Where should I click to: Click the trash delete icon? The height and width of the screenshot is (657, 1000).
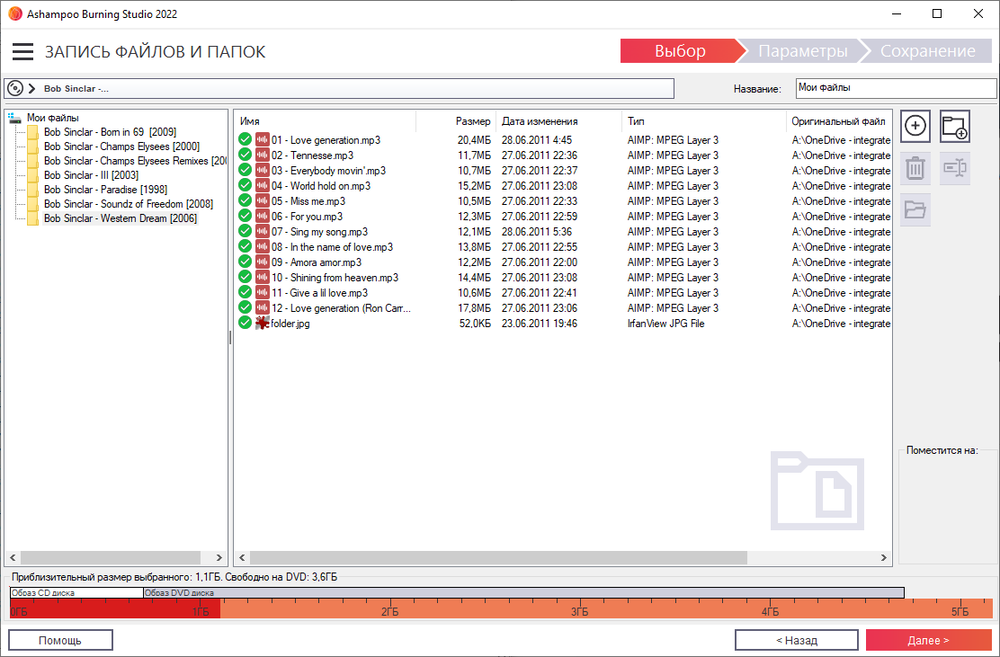click(915, 168)
